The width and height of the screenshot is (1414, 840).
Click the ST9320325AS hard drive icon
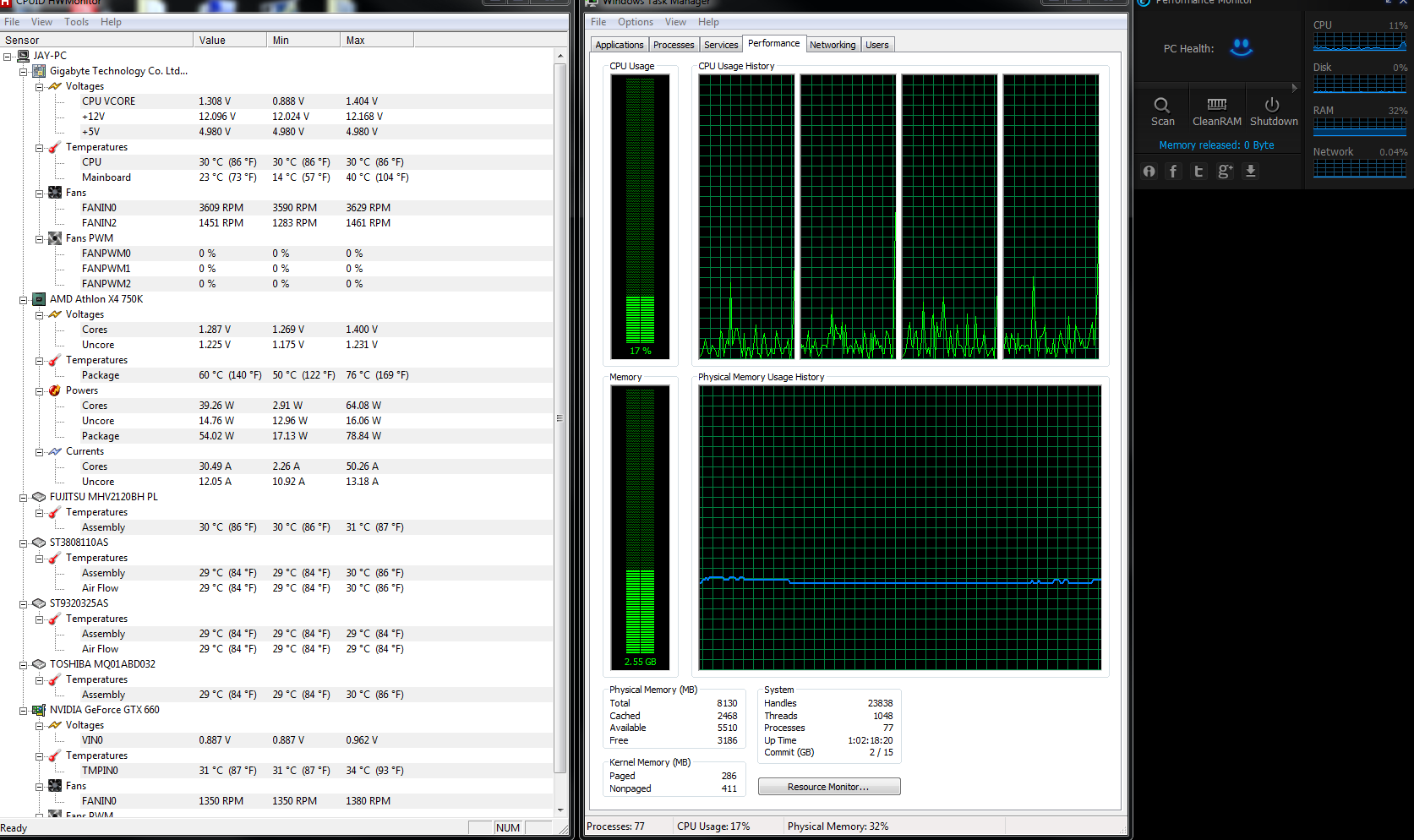(39, 603)
